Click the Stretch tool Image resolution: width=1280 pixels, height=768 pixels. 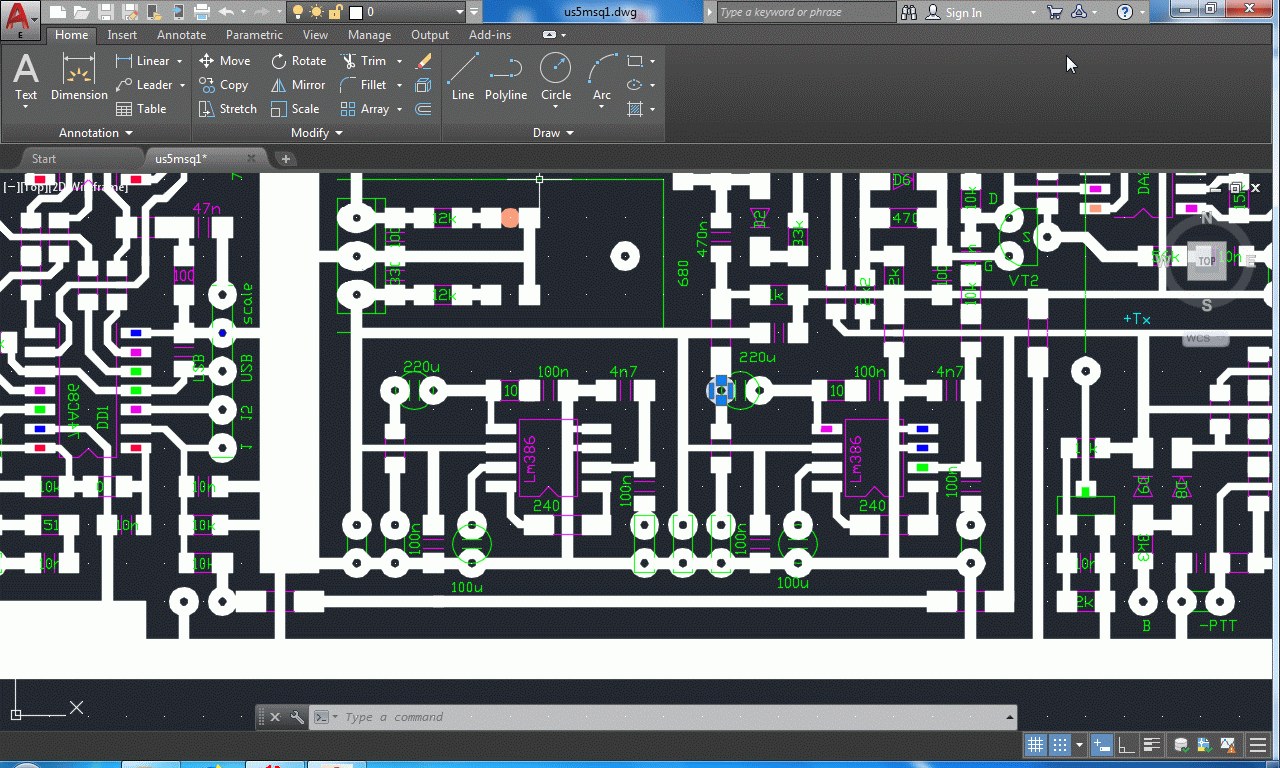(227, 109)
